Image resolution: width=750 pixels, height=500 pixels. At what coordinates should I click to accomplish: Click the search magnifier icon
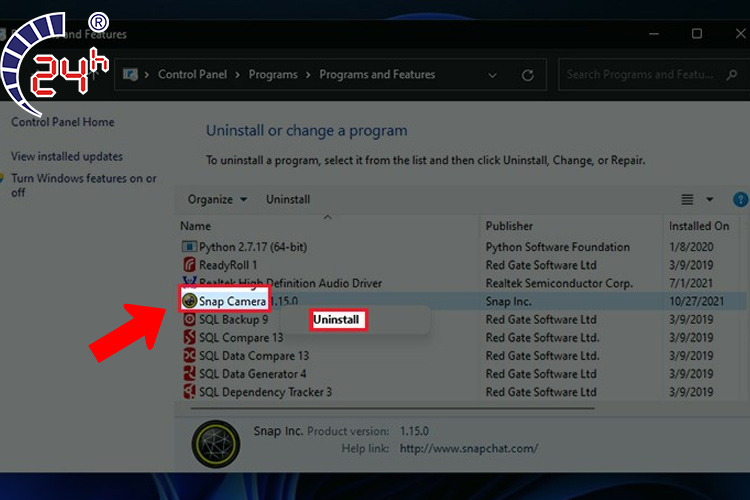coord(731,75)
